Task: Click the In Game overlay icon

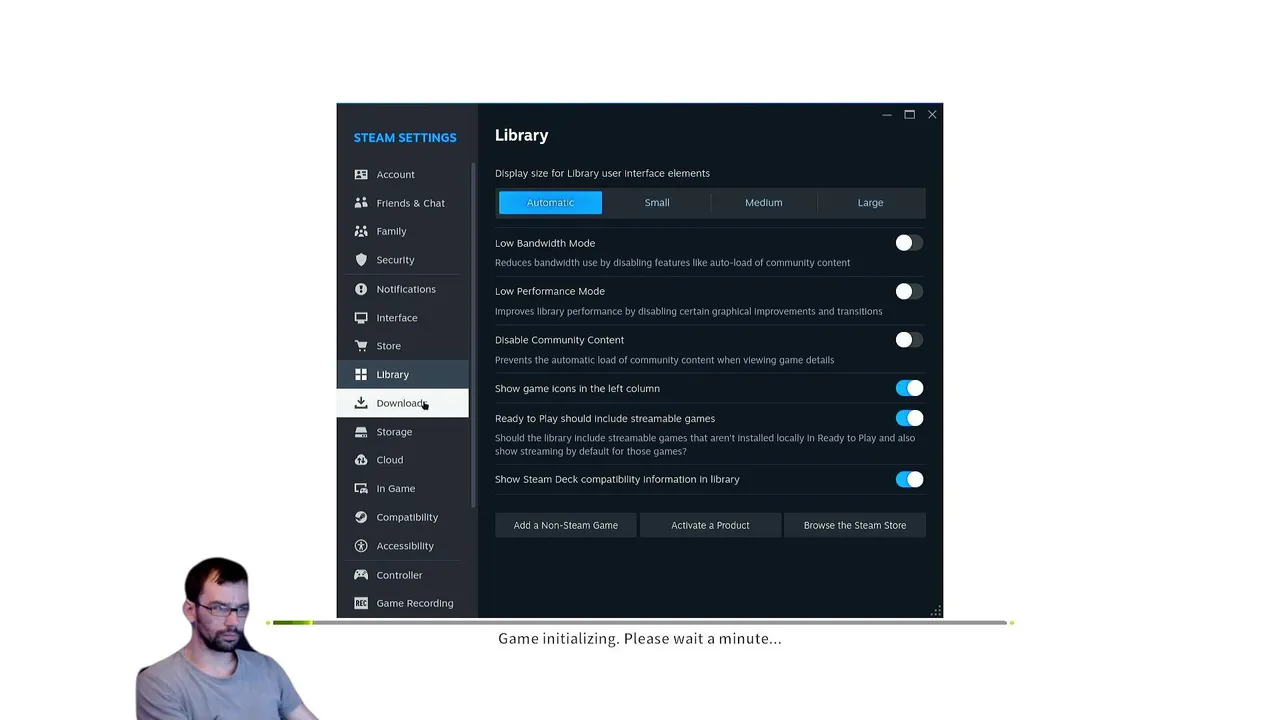Action: [361, 489]
